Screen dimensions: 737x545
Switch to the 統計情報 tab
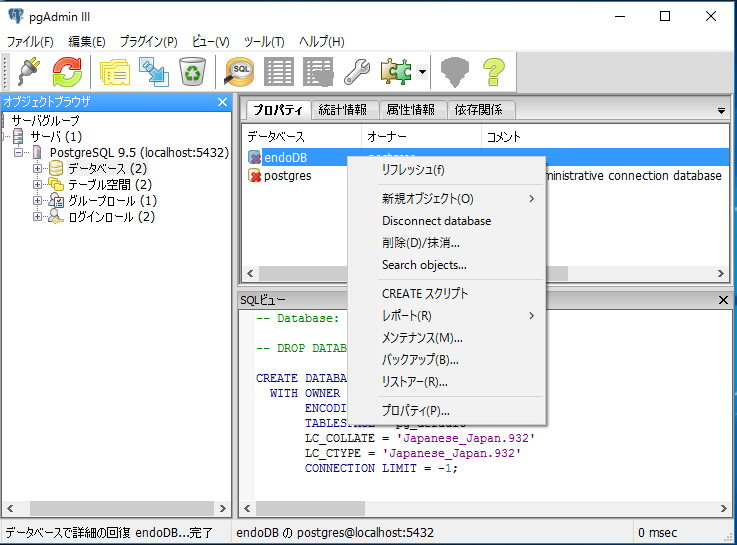tap(343, 110)
